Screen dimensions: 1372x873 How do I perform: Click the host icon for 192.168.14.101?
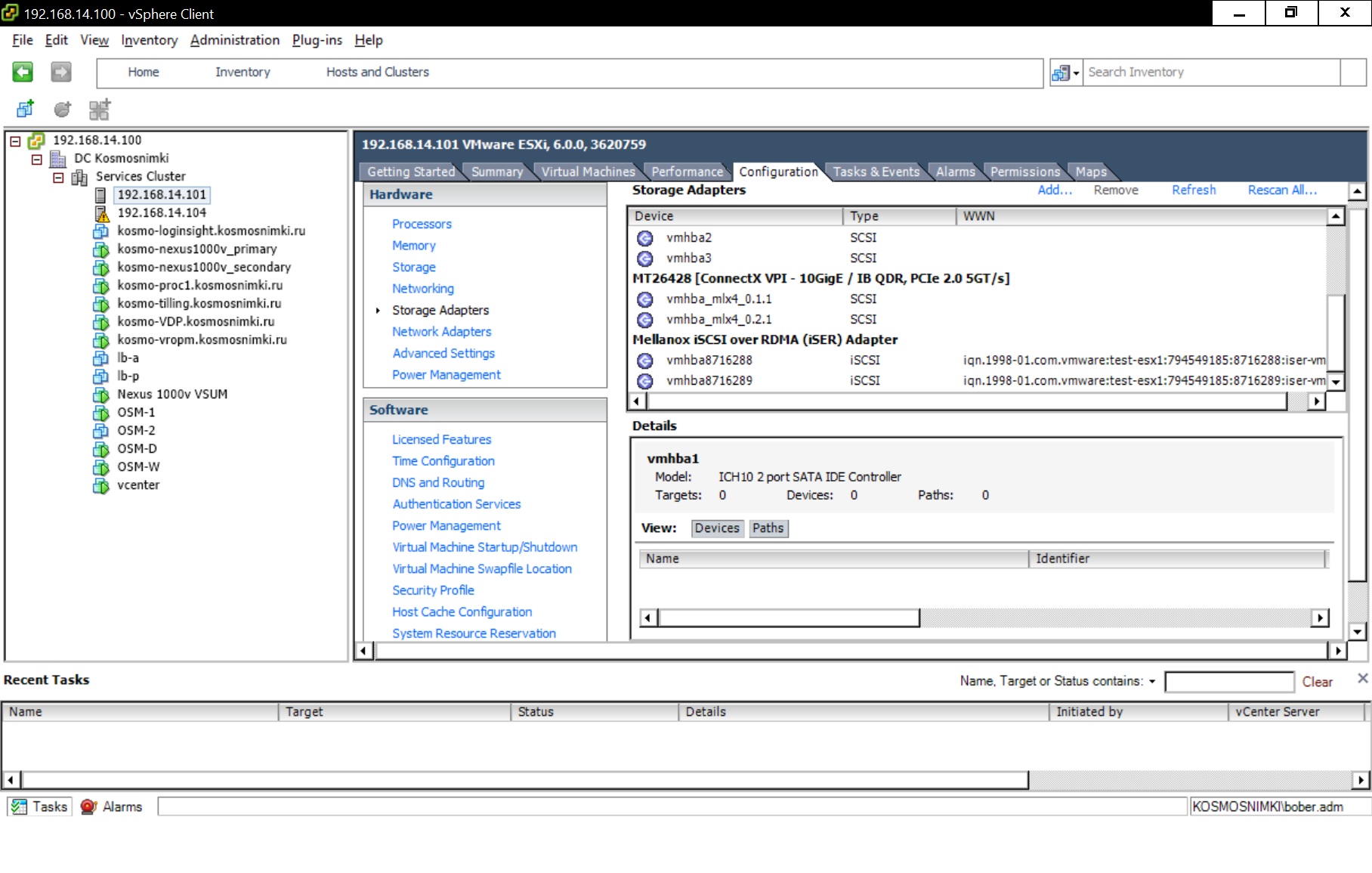pyautogui.click(x=100, y=195)
